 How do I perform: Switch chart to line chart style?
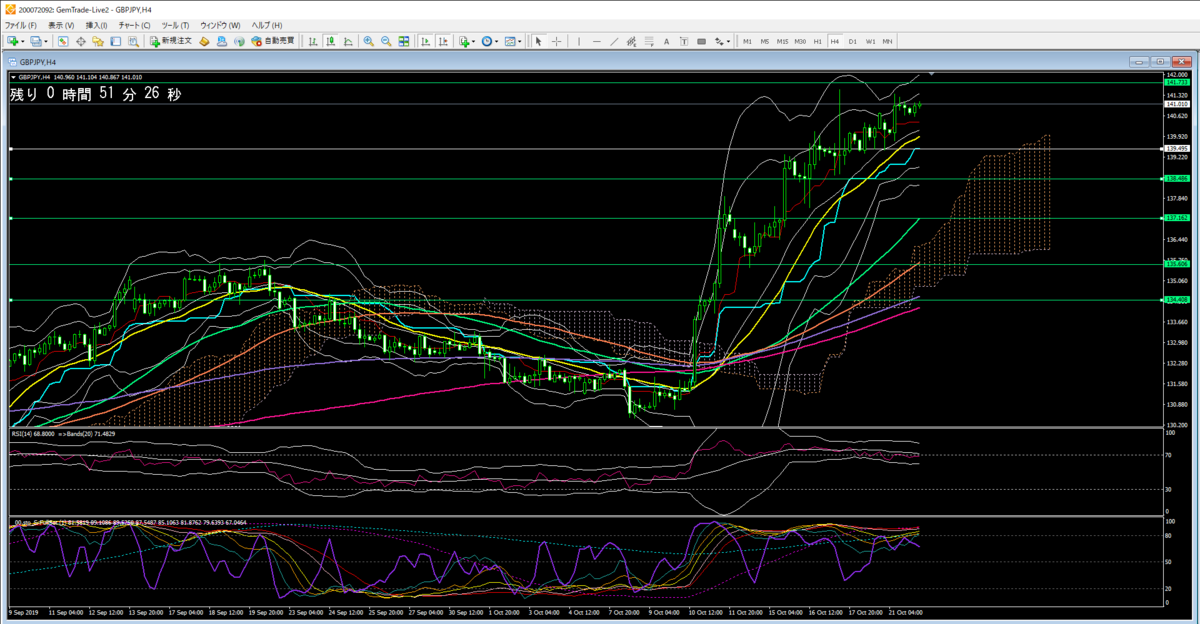click(x=347, y=41)
